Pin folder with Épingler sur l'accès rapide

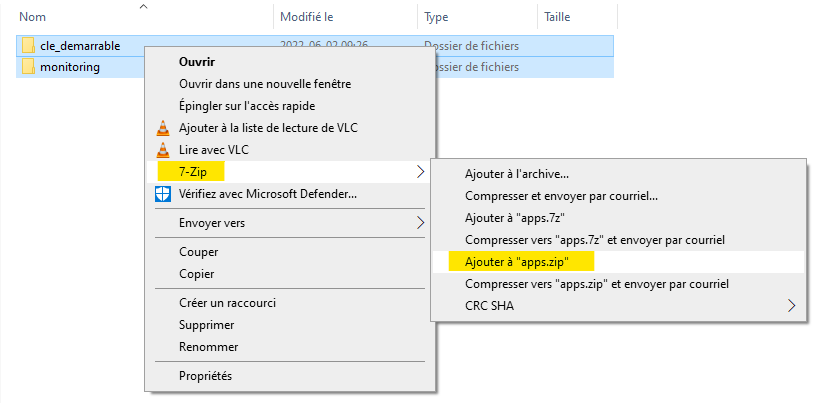click(x=258, y=105)
